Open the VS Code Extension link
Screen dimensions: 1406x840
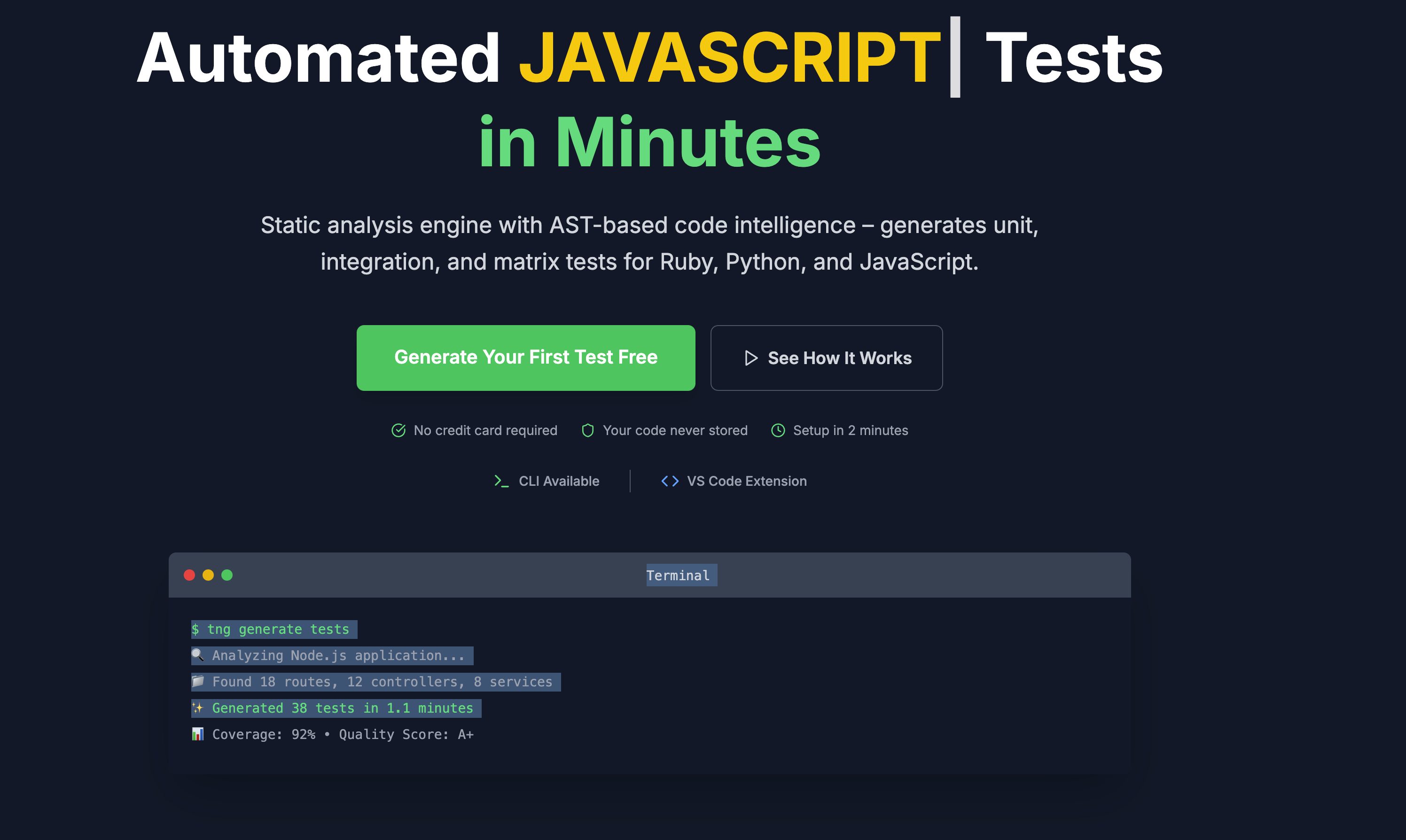[746, 481]
